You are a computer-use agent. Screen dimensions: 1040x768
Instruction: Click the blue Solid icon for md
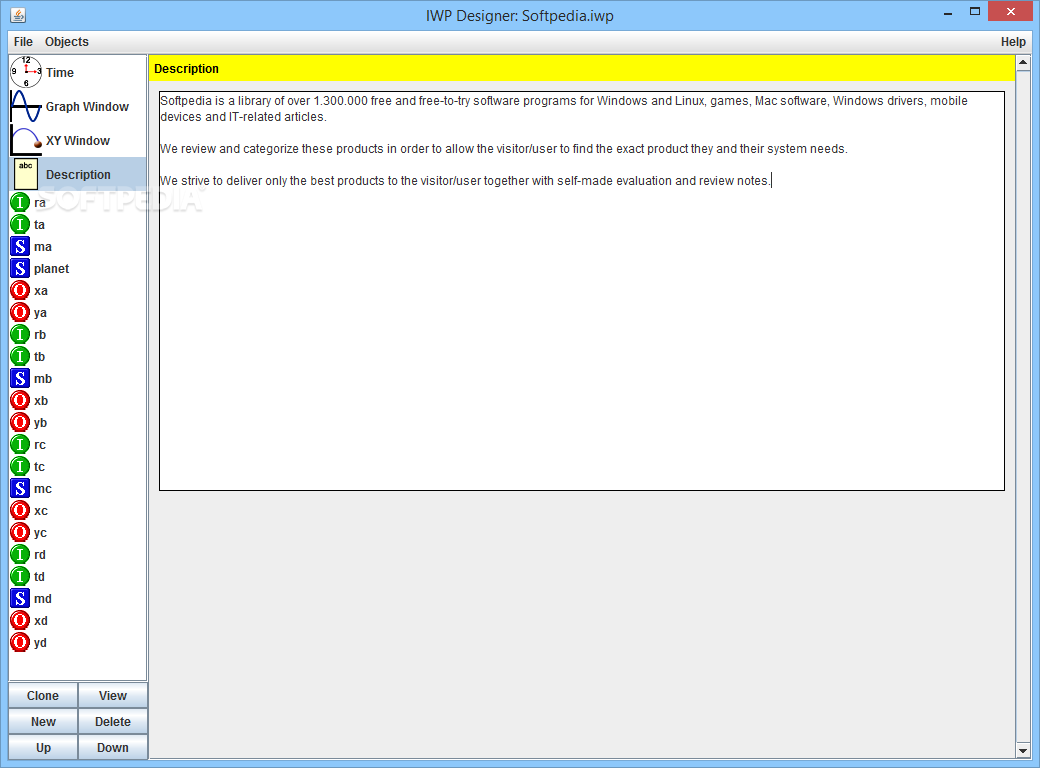20,598
